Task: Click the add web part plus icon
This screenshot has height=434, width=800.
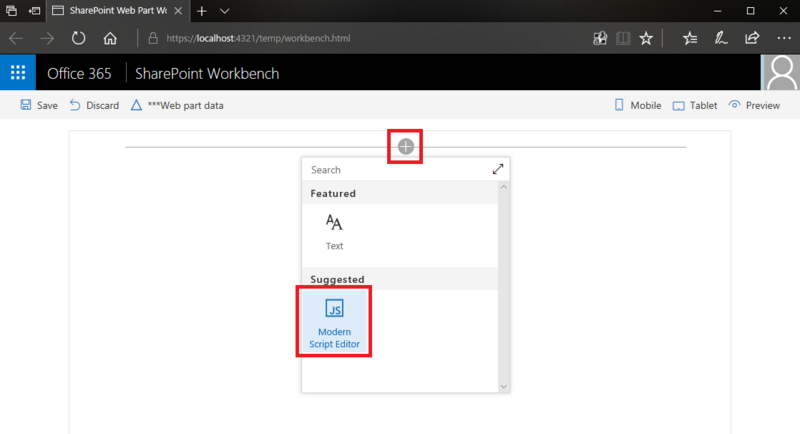Action: pyautogui.click(x=406, y=147)
